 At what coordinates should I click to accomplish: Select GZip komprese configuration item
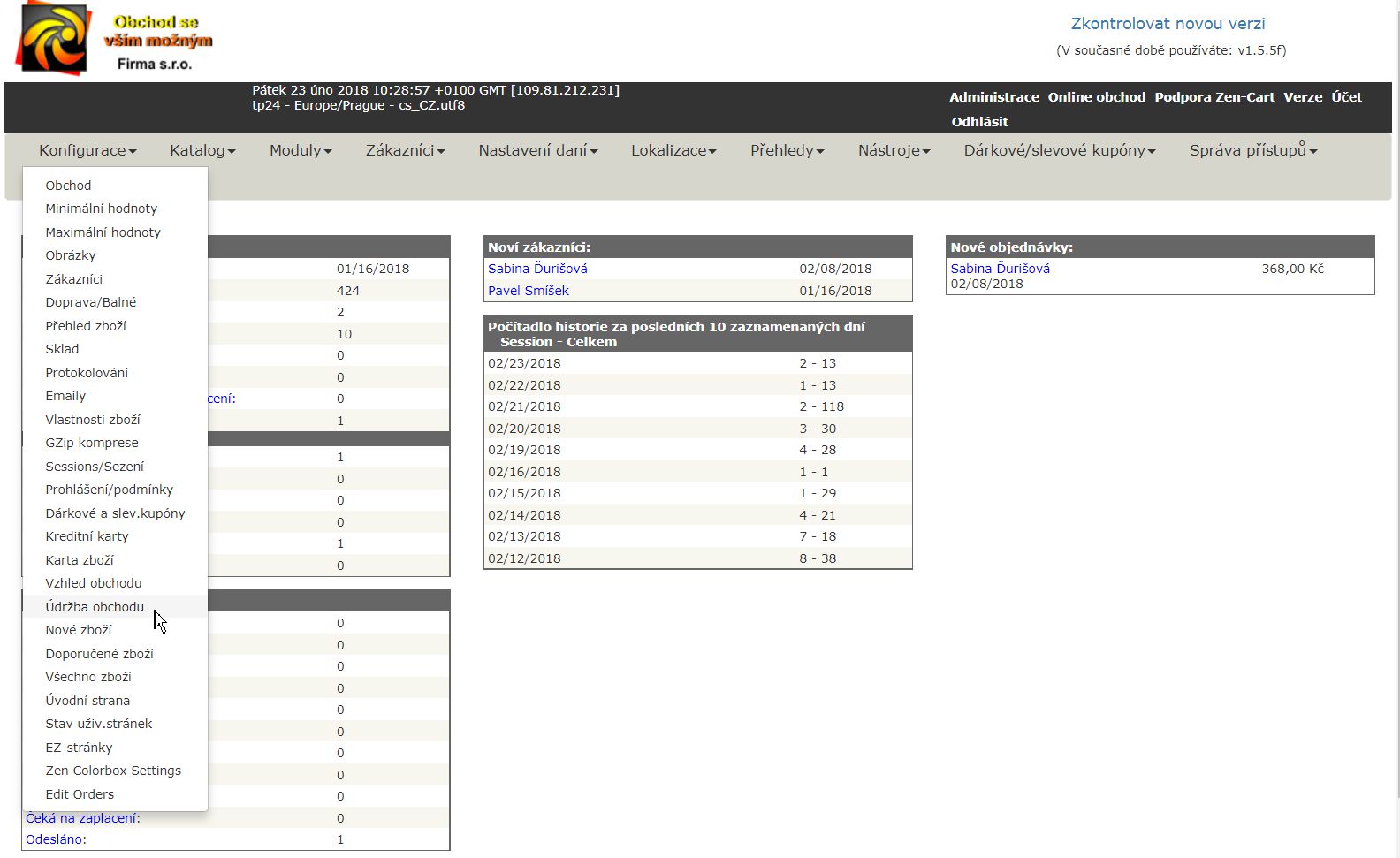click(x=92, y=443)
